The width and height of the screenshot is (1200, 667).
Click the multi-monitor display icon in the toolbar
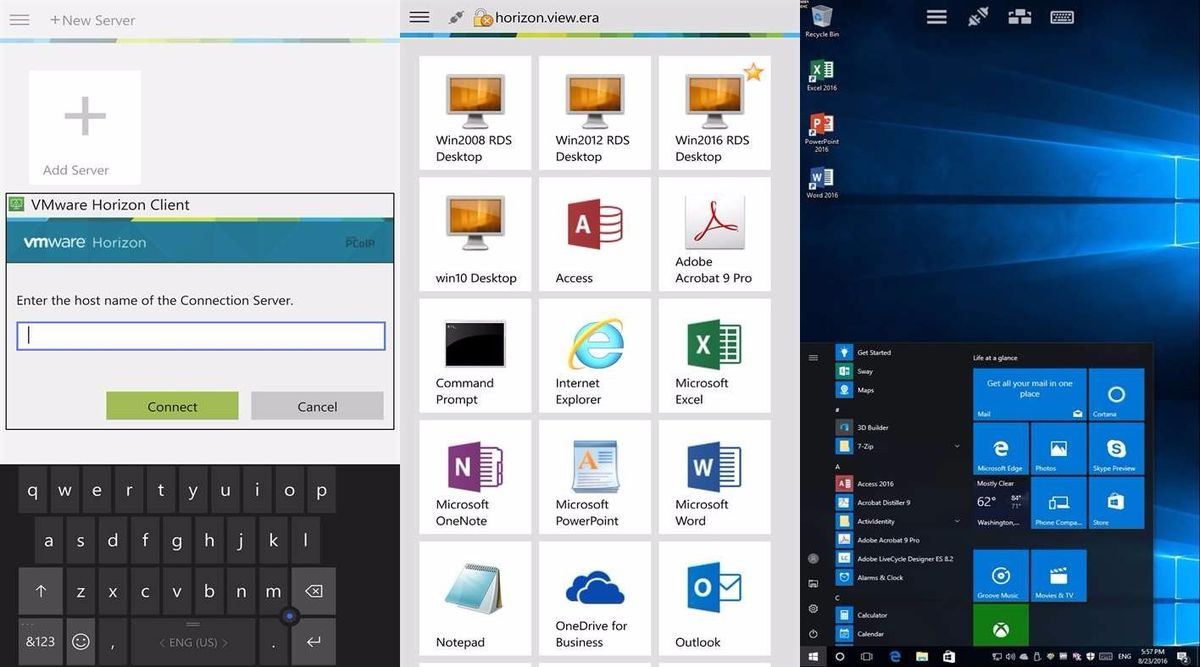point(1021,16)
